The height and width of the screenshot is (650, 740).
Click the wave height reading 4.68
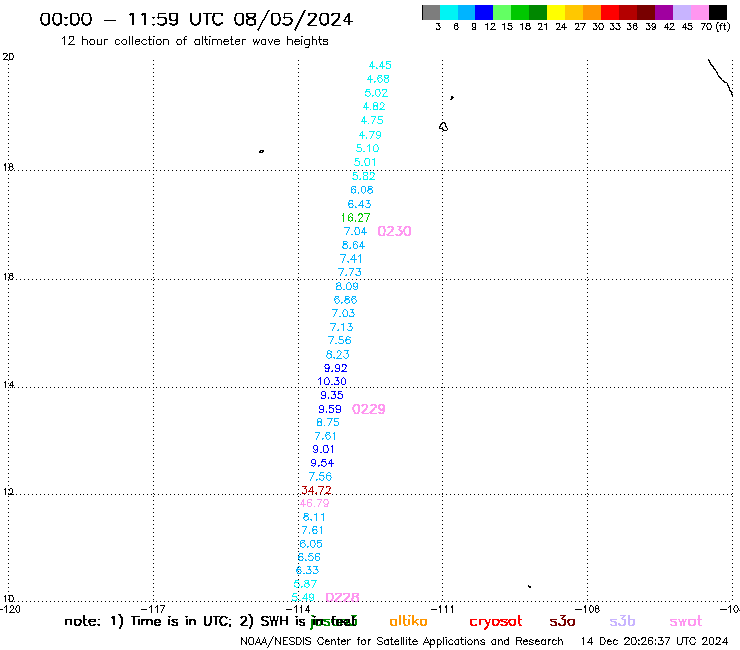pos(378,79)
